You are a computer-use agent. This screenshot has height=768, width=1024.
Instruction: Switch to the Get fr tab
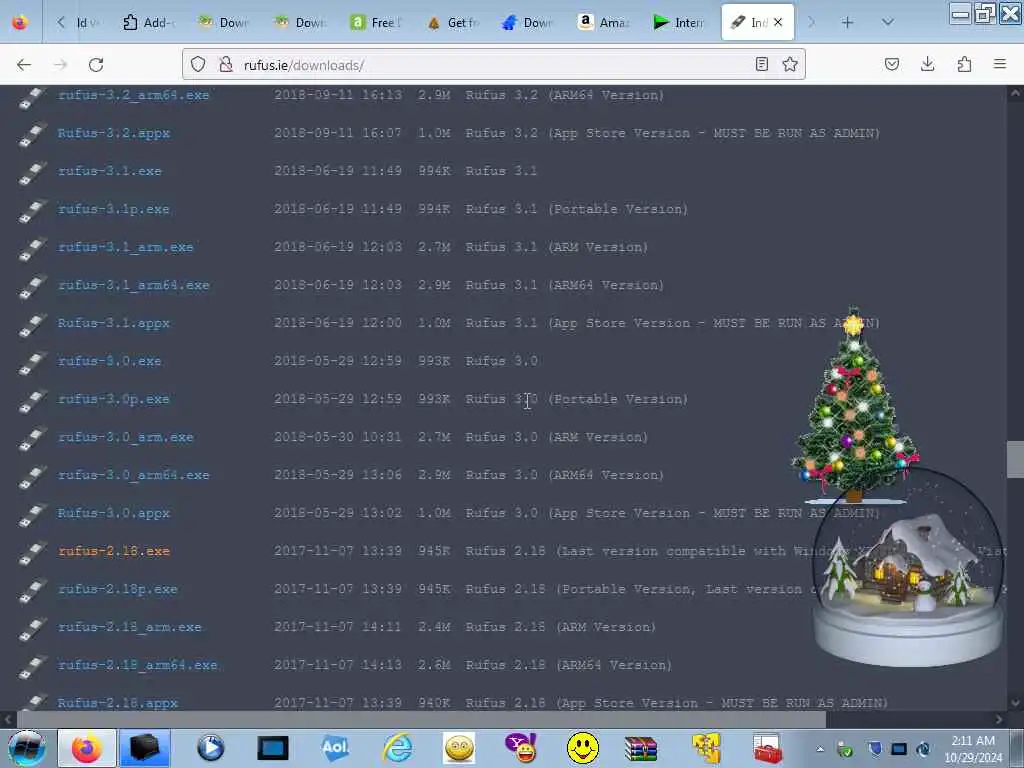[x=453, y=23]
